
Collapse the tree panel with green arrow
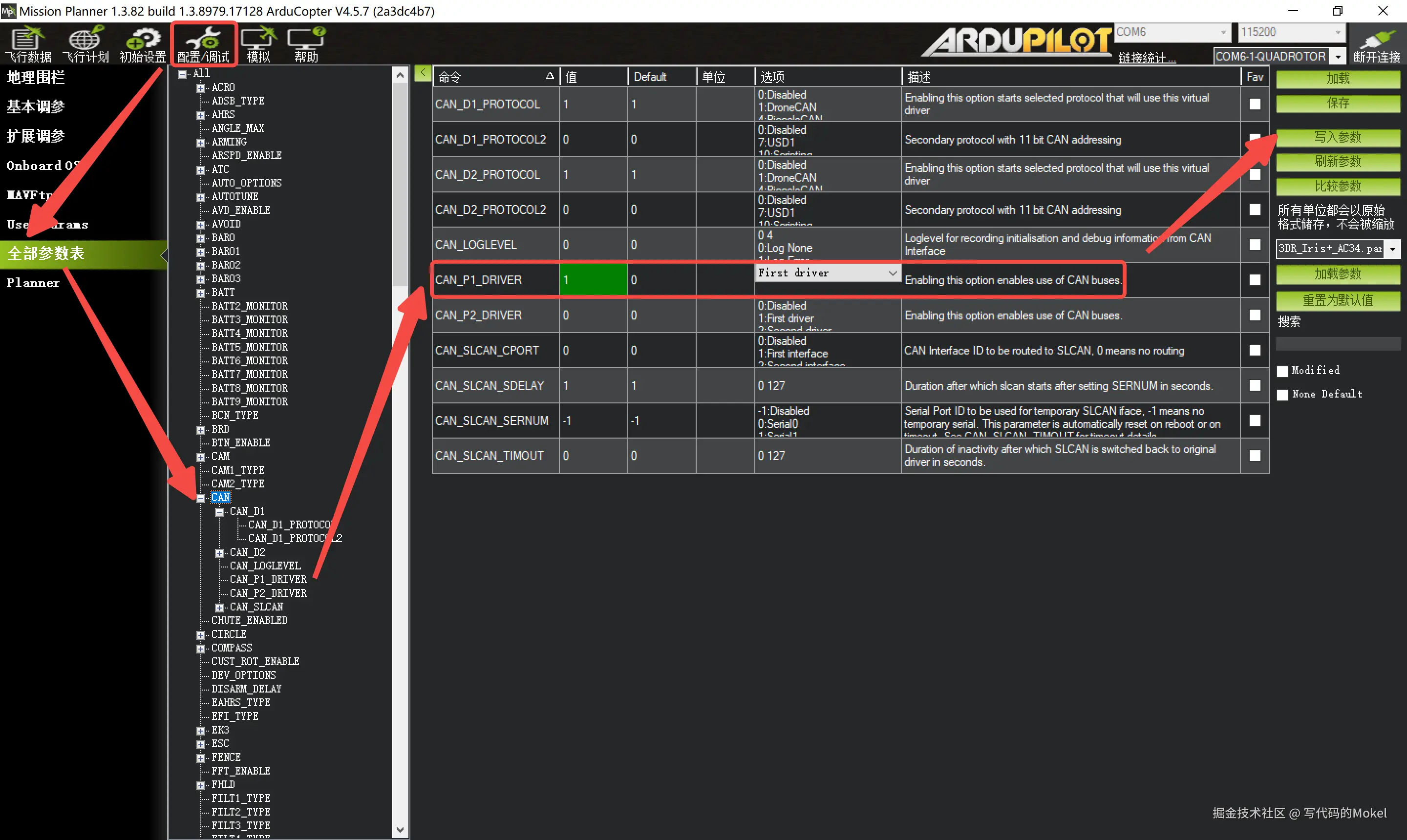(423, 73)
